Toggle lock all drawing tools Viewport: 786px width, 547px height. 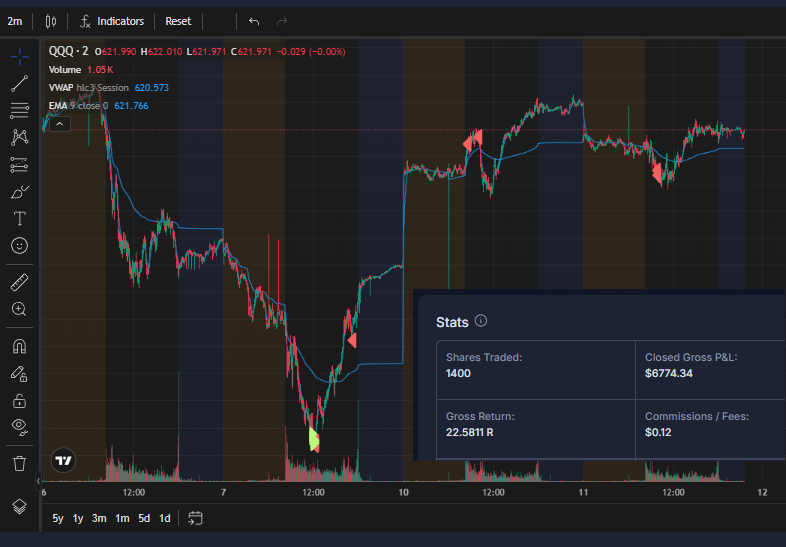point(20,401)
